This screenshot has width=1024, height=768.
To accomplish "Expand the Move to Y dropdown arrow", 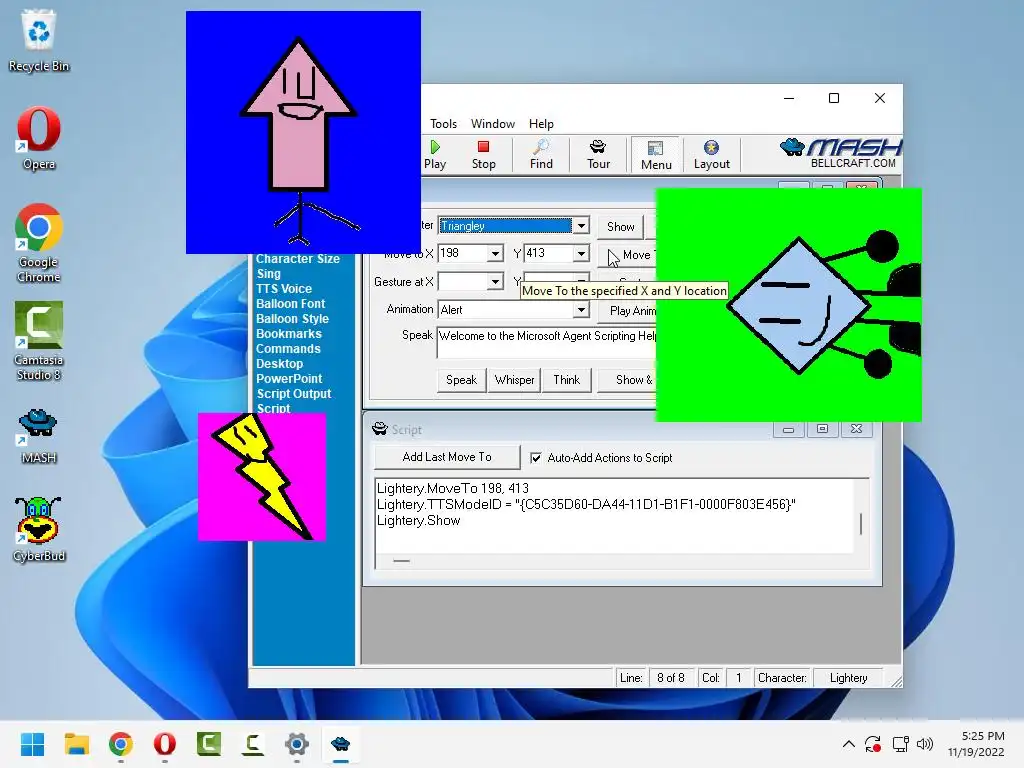I will pyautogui.click(x=581, y=253).
